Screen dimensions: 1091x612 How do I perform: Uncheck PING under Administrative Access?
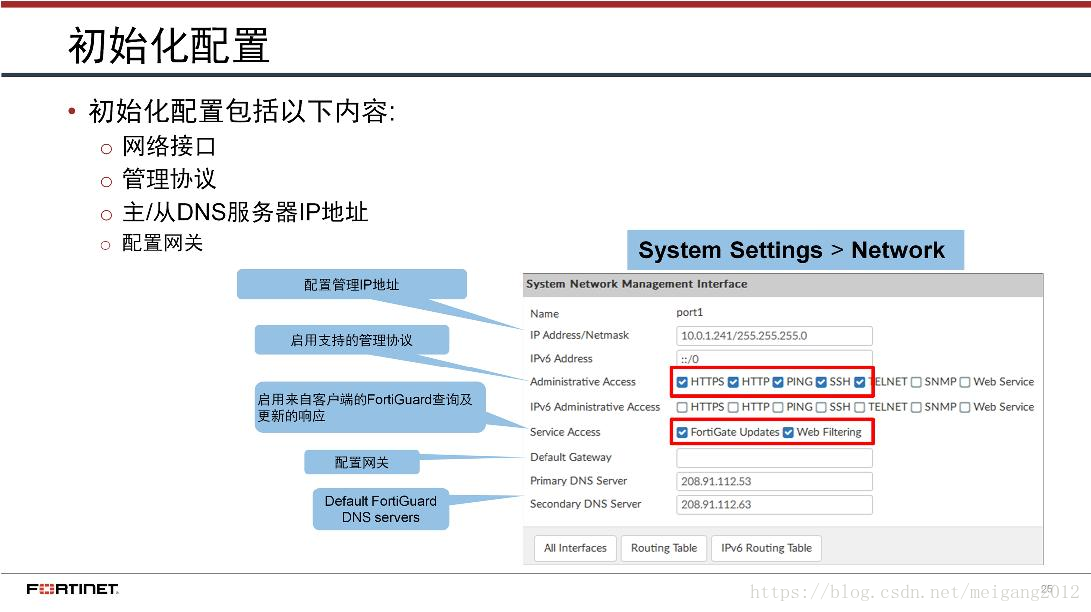pyautogui.click(x=778, y=382)
